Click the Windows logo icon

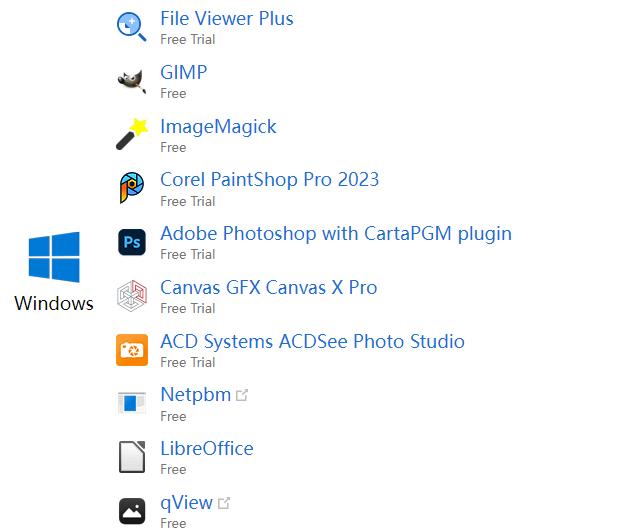pos(54,257)
